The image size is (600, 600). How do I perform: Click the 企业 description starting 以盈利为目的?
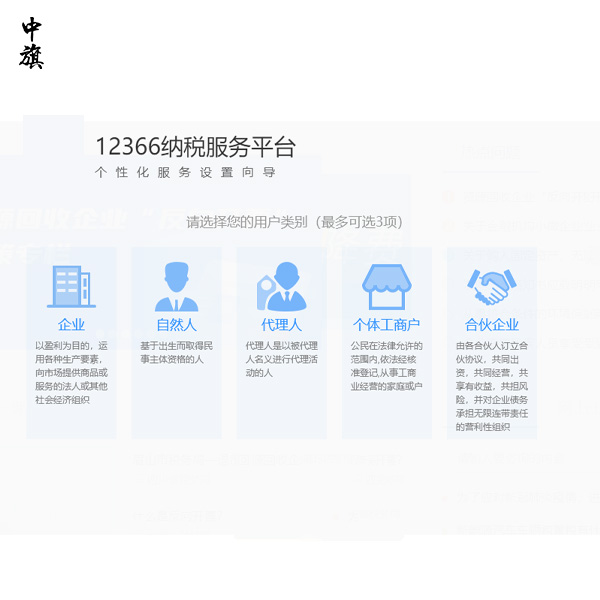tap(71, 372)
